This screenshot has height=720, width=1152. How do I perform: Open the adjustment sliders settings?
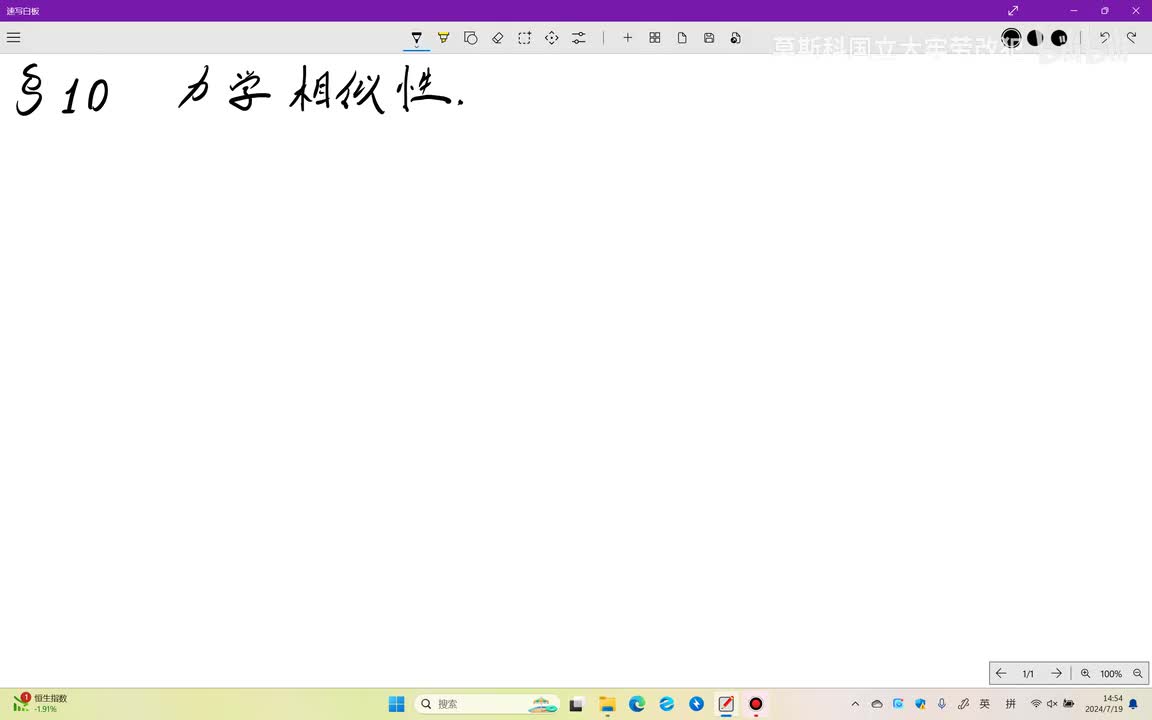click(x=579, y=37)
